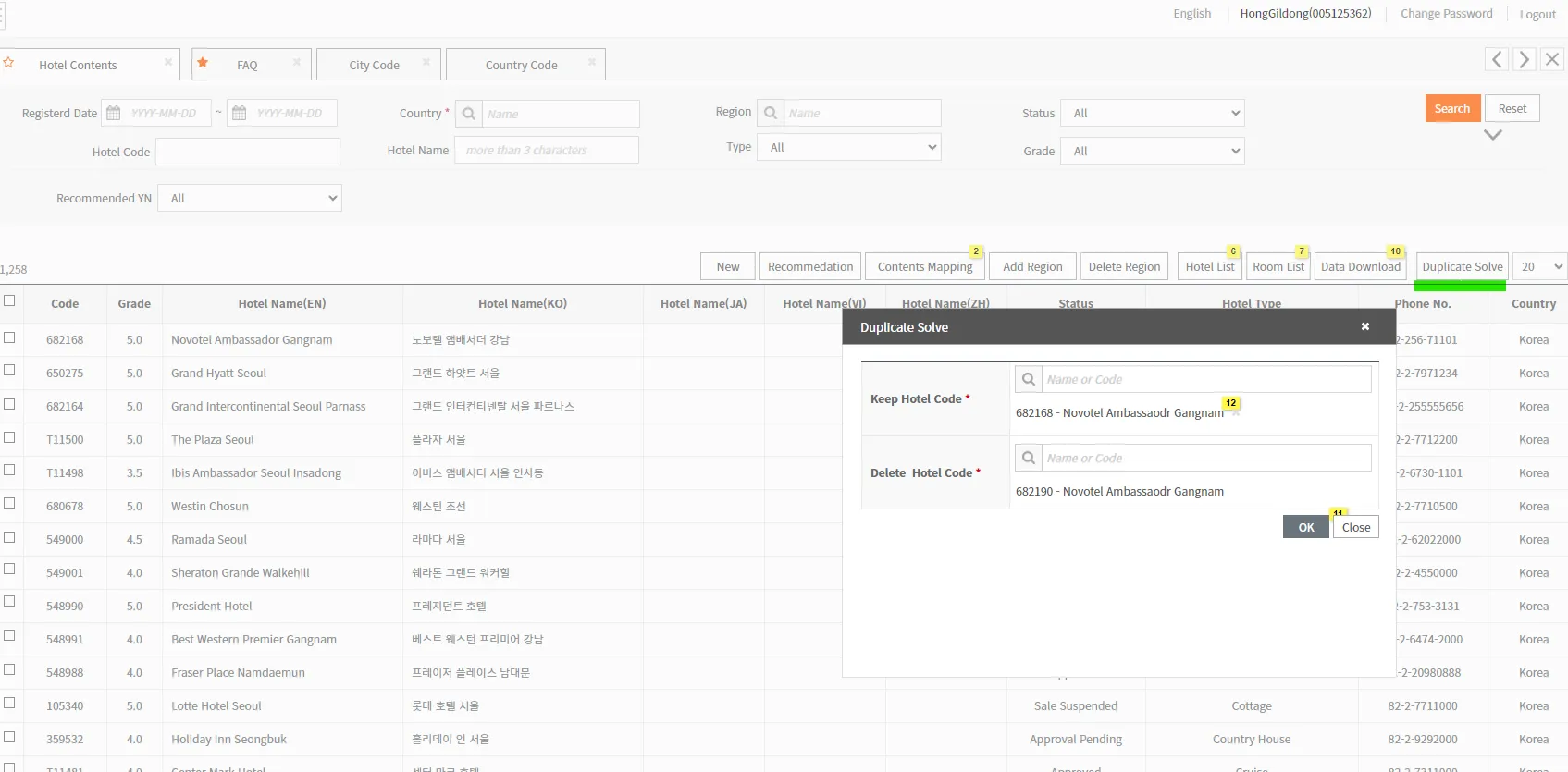Expand search filters with the down chevron
Image resolution: width=1568 pixels, height=772 pixels.
pos(1492,135)
